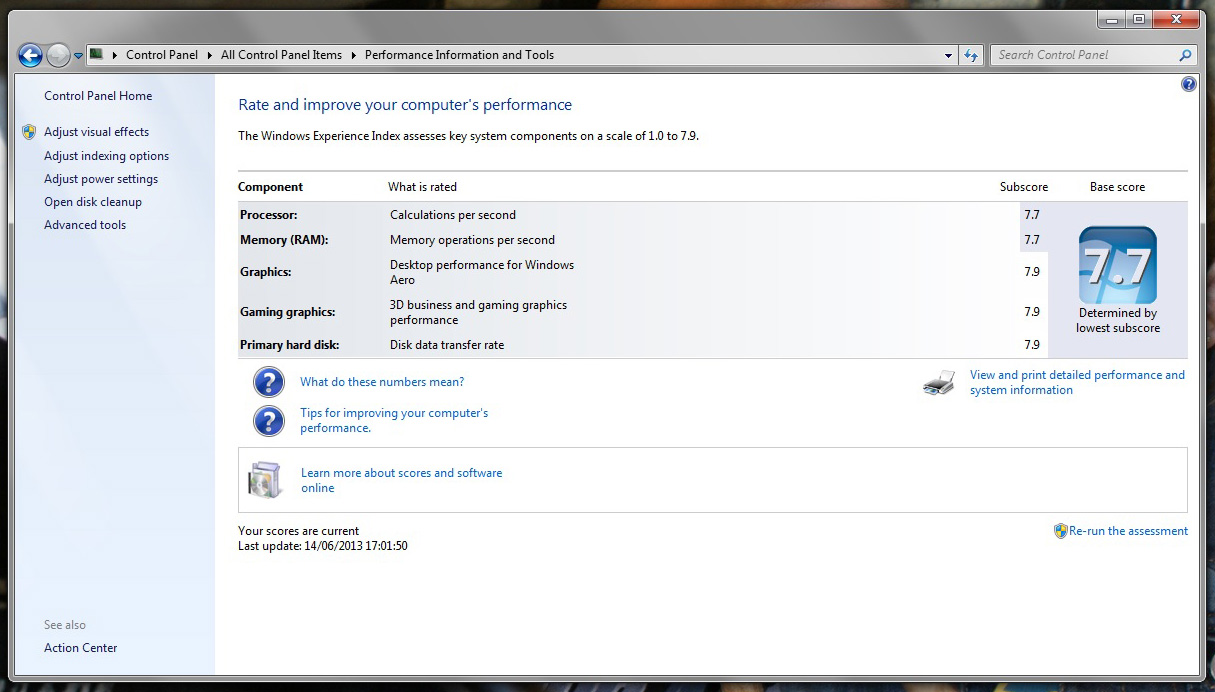Click the shield icon beside Adjust visual effects
Screen dimensions: 1215x692
click(x=29, y=132)
